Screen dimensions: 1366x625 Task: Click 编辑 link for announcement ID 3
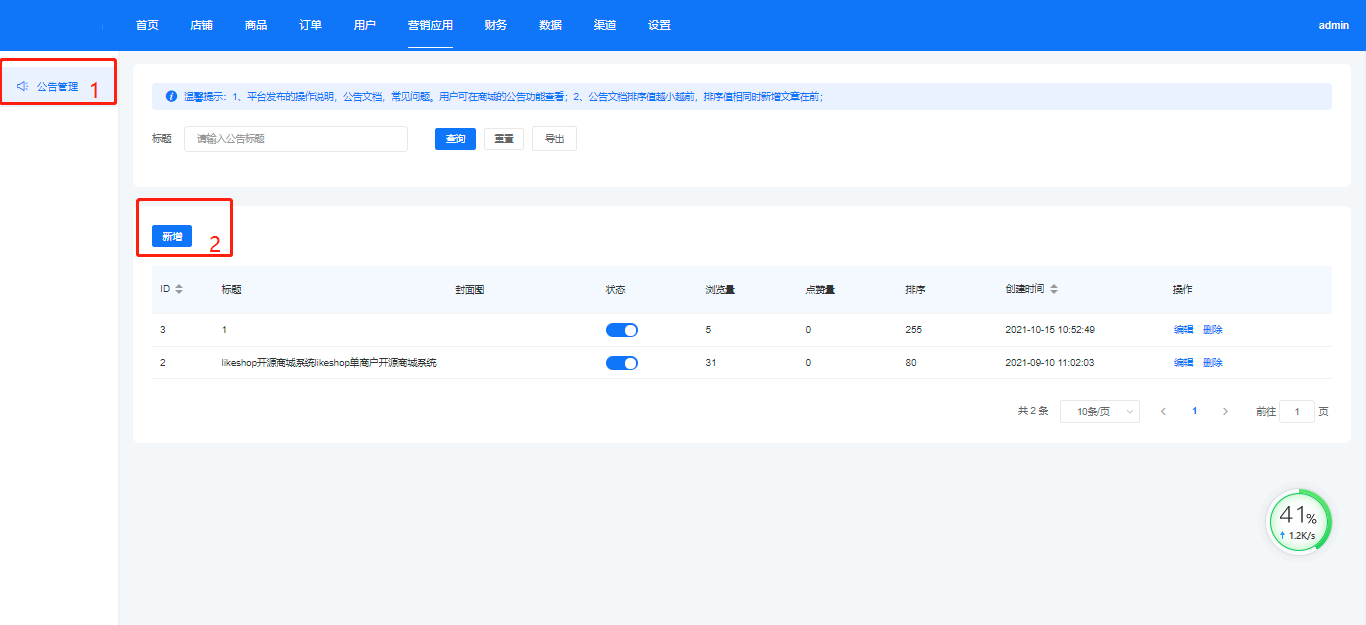(1183, 330)
